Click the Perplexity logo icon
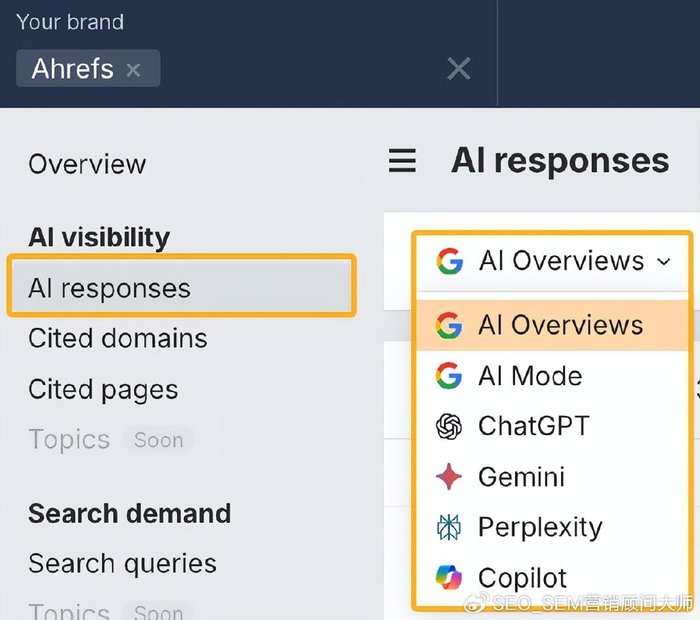Image resolution: width=700 pixels, height=620 pixels. [449, 527]
